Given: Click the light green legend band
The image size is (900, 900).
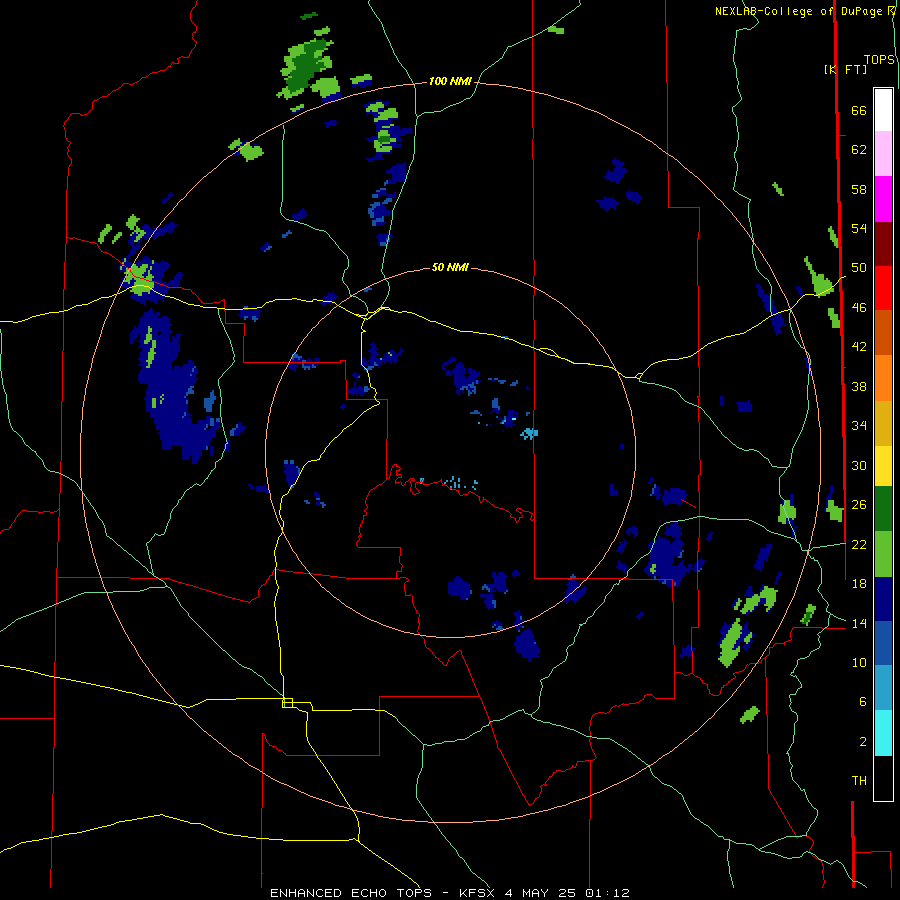Looking at the screenshot, I should pos(883,554).
